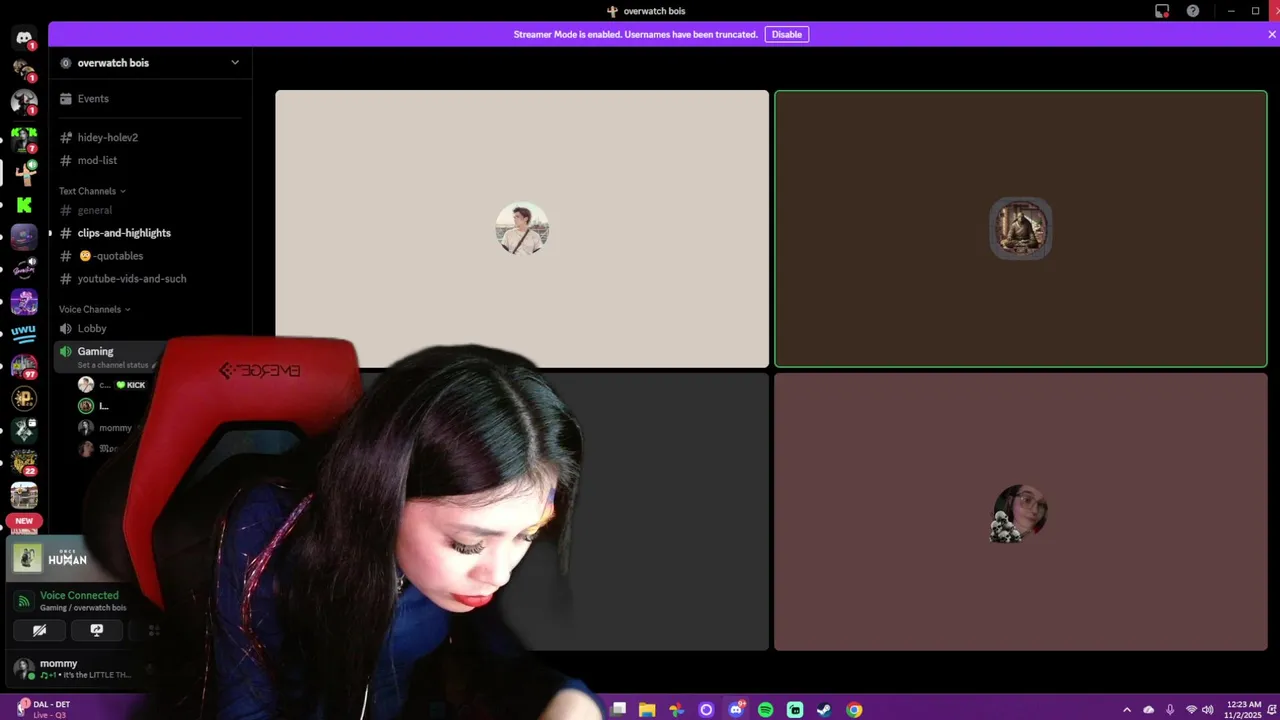The image size is (1280, 720).
Task: Open the clock and date in taskbar
Action: pos(1243,709)
